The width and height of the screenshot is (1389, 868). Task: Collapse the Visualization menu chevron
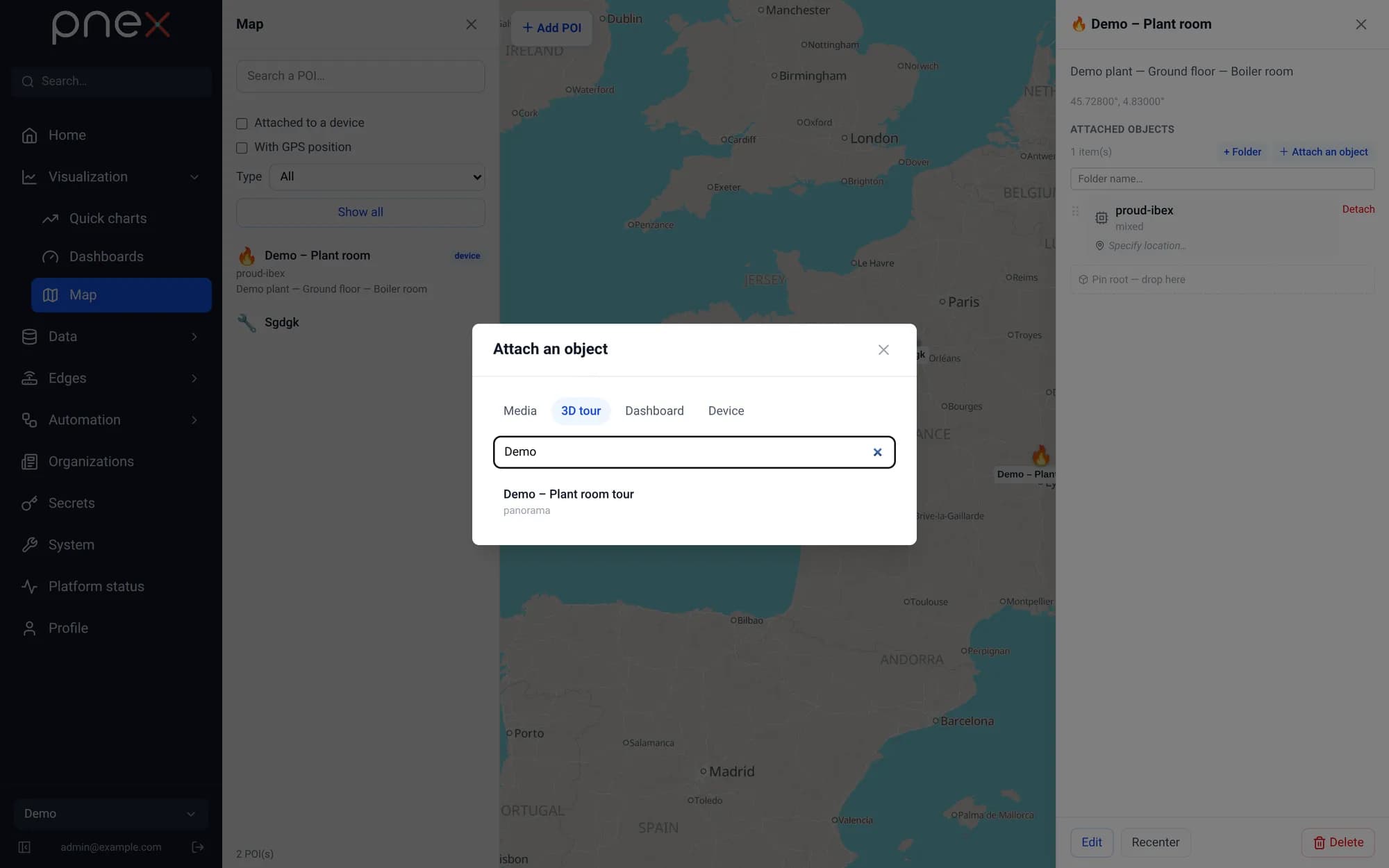tap(194, 177)
